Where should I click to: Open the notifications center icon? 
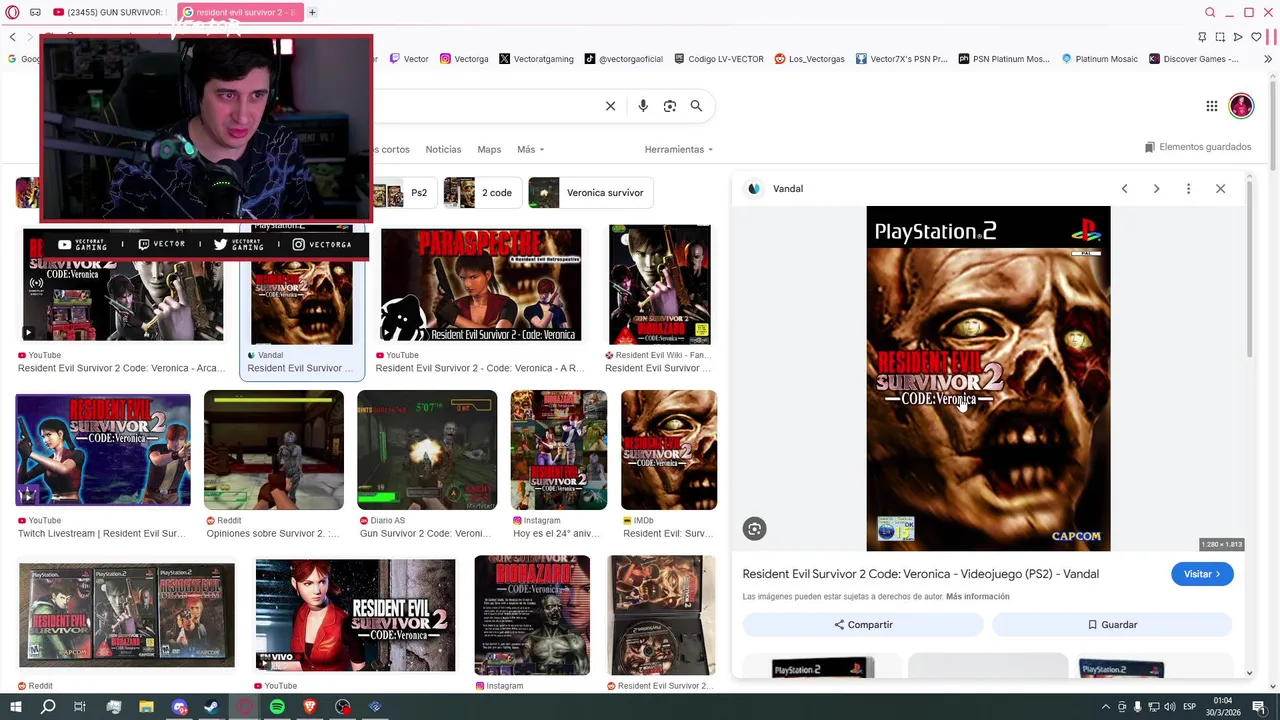(1259, 707)
